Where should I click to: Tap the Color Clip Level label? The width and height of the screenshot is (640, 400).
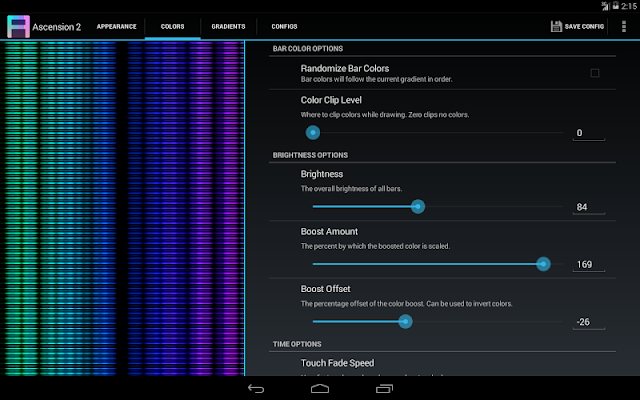[x=331, y=100]
